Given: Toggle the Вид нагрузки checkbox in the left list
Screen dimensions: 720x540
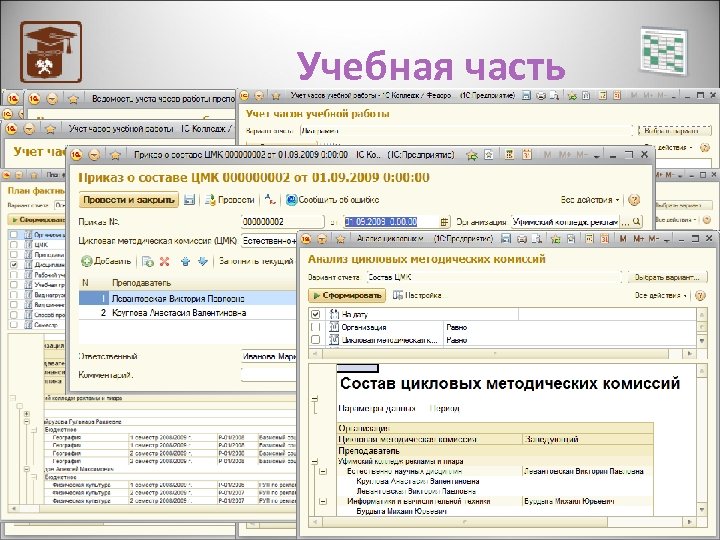Looking at the screenshot, I should 14,294.
